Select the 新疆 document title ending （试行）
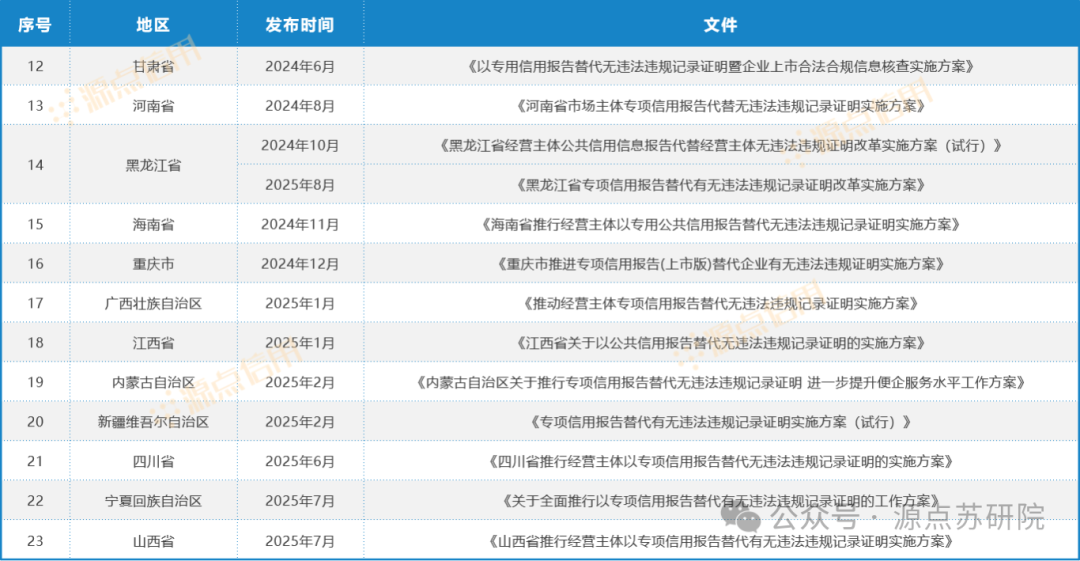Viewport: 1080px width, 561px height. (x=720, y=421)
